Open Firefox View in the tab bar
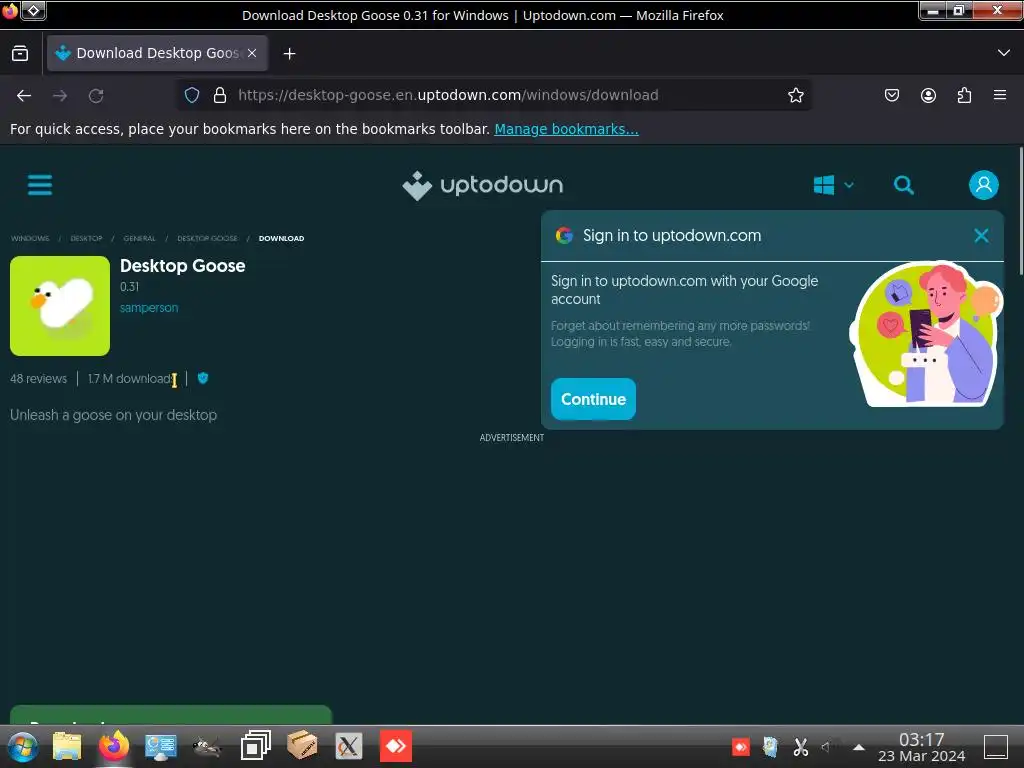The height and width of the screenshot is (768, 1024). point(20,53)
